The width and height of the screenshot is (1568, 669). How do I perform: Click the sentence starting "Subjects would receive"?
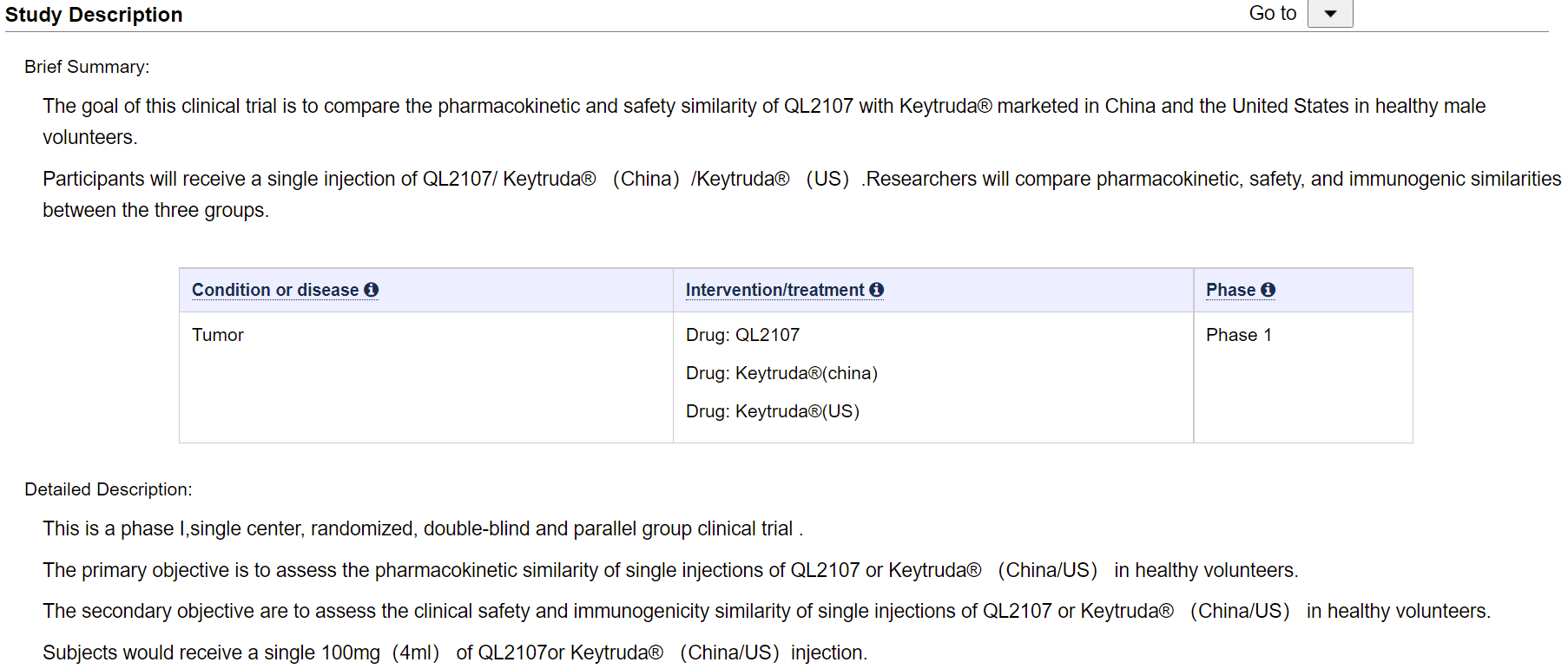tap(455, 653)
